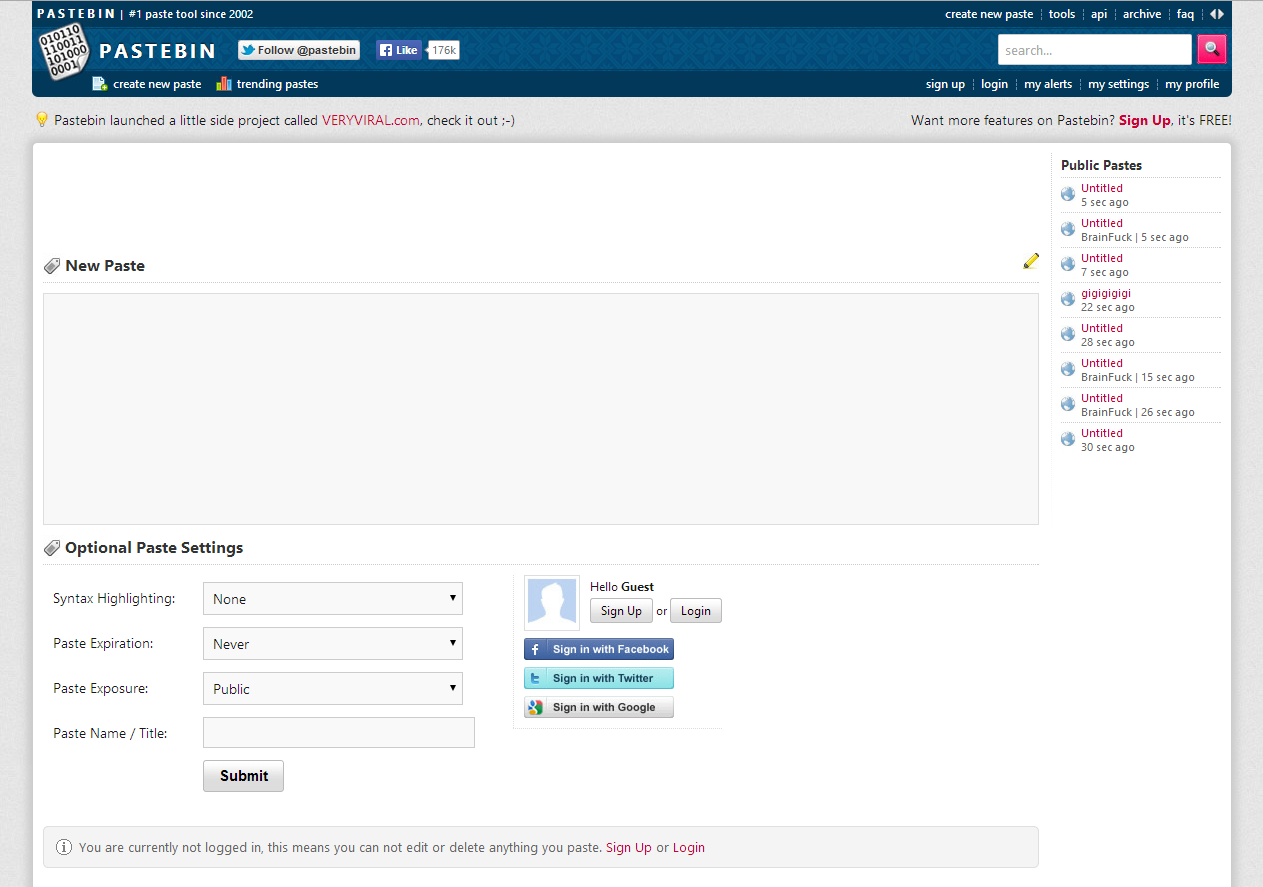The image size is (1263, 887).
Task: Click the yellow pencil icon beside New Paste
Action: [1031, 261]
